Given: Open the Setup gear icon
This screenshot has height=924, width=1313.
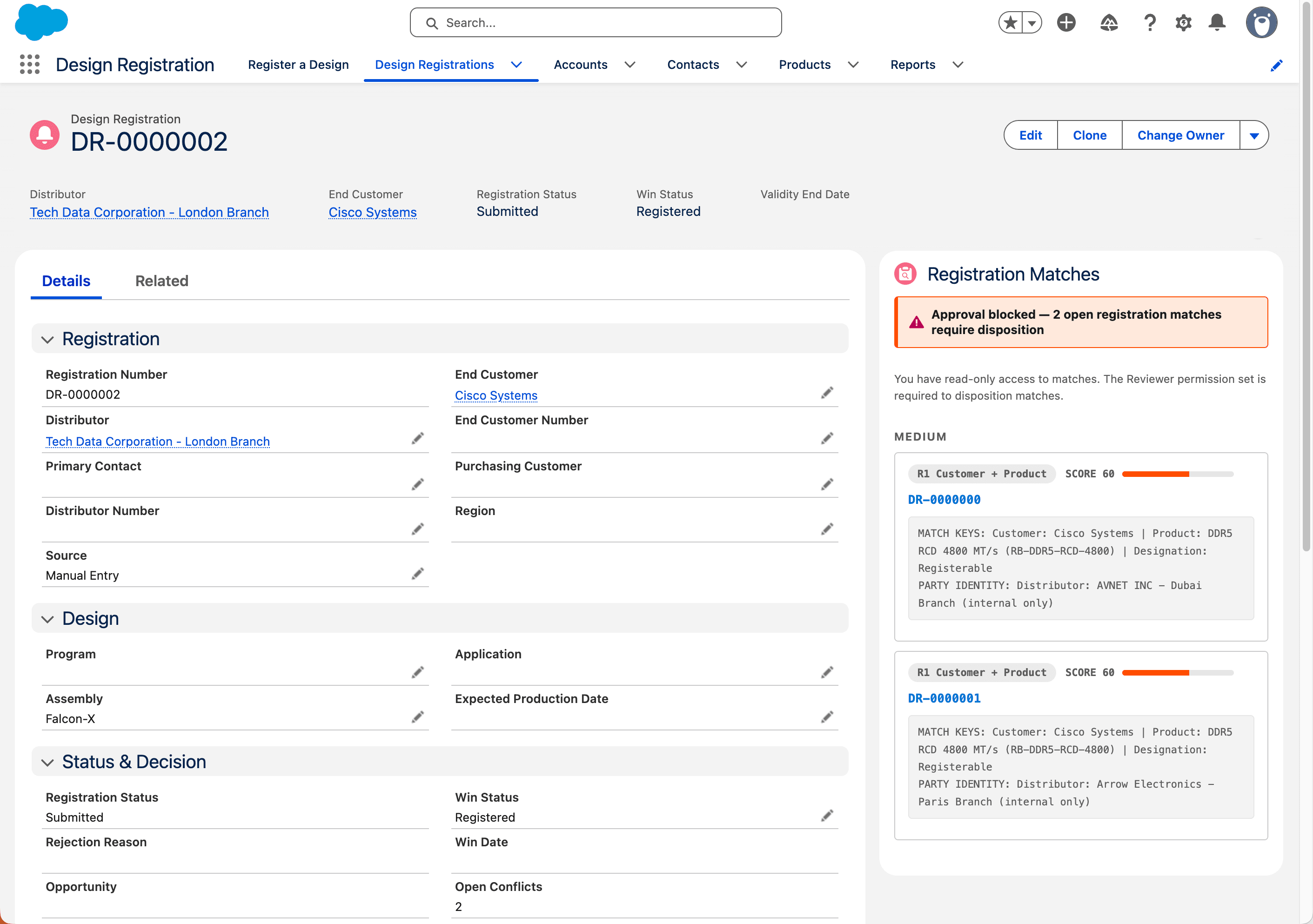Looking at the screenshot, I should 1183,23.
